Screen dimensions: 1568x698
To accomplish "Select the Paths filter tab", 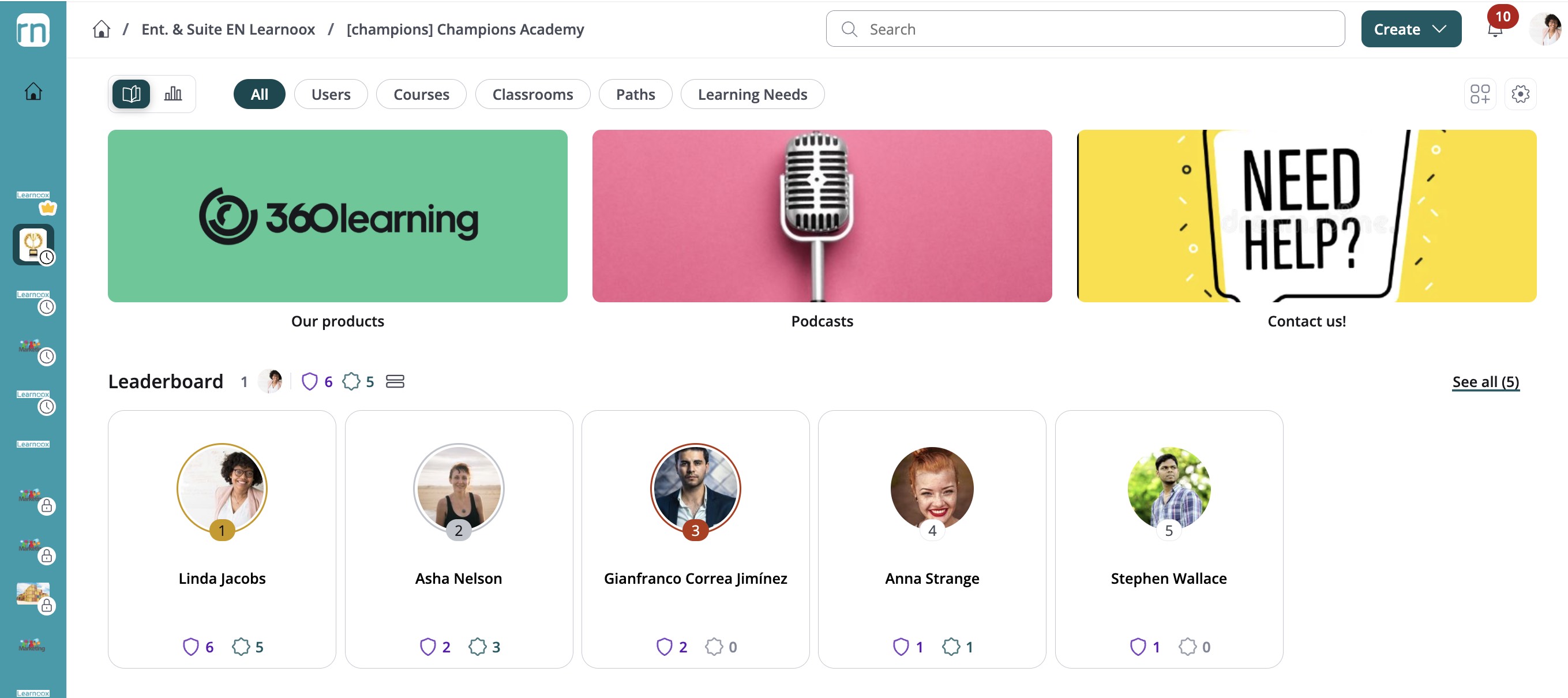I will point(636,95).
